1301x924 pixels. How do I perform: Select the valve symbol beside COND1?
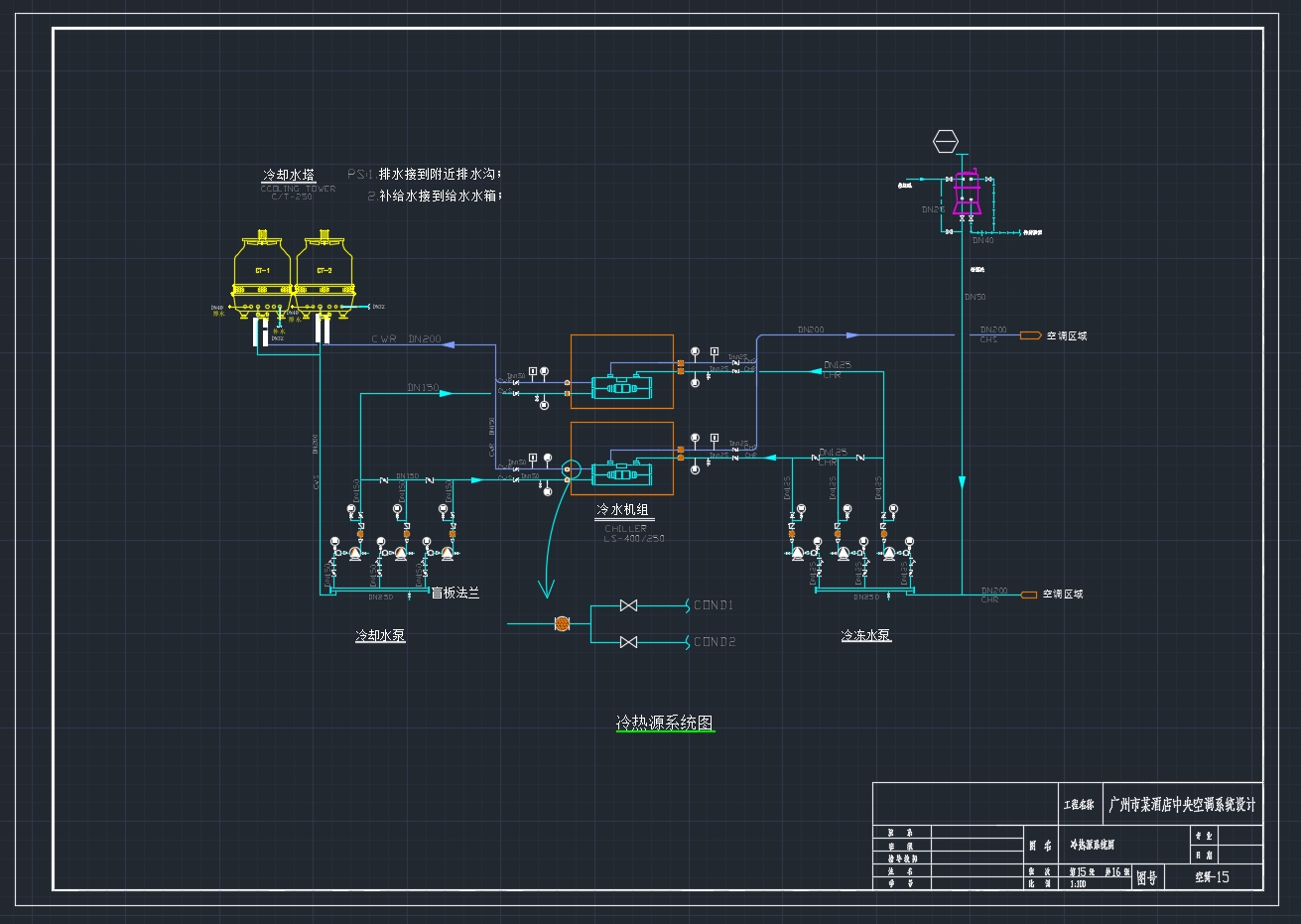pos(628,605)
